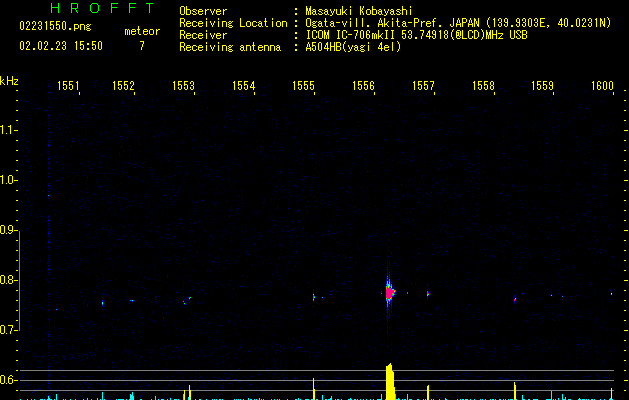Click the 0.7 kHz frequency label
The width and height of the screenshot is (629, 400).
coord(8,330)
